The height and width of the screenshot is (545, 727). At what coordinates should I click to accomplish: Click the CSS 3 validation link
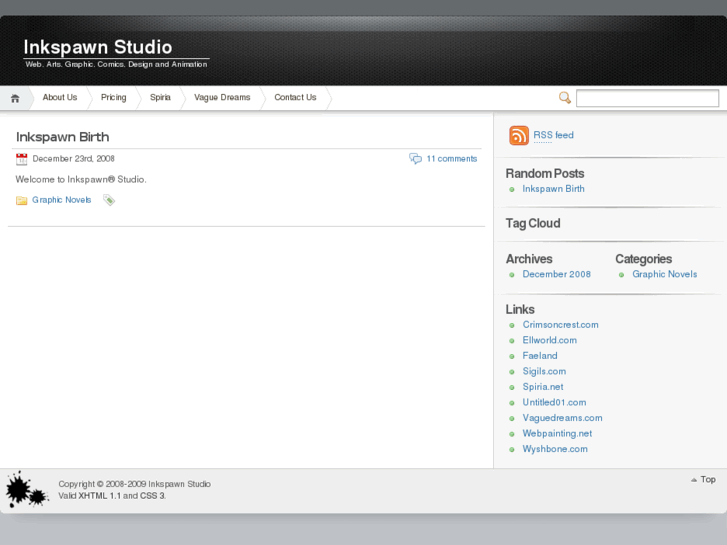(x=153, y=496)
